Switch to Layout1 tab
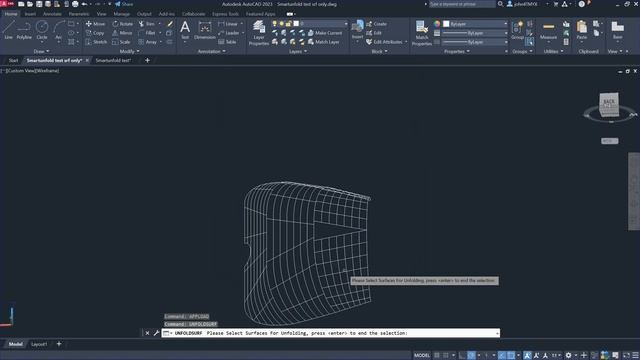 coord(39,344)
